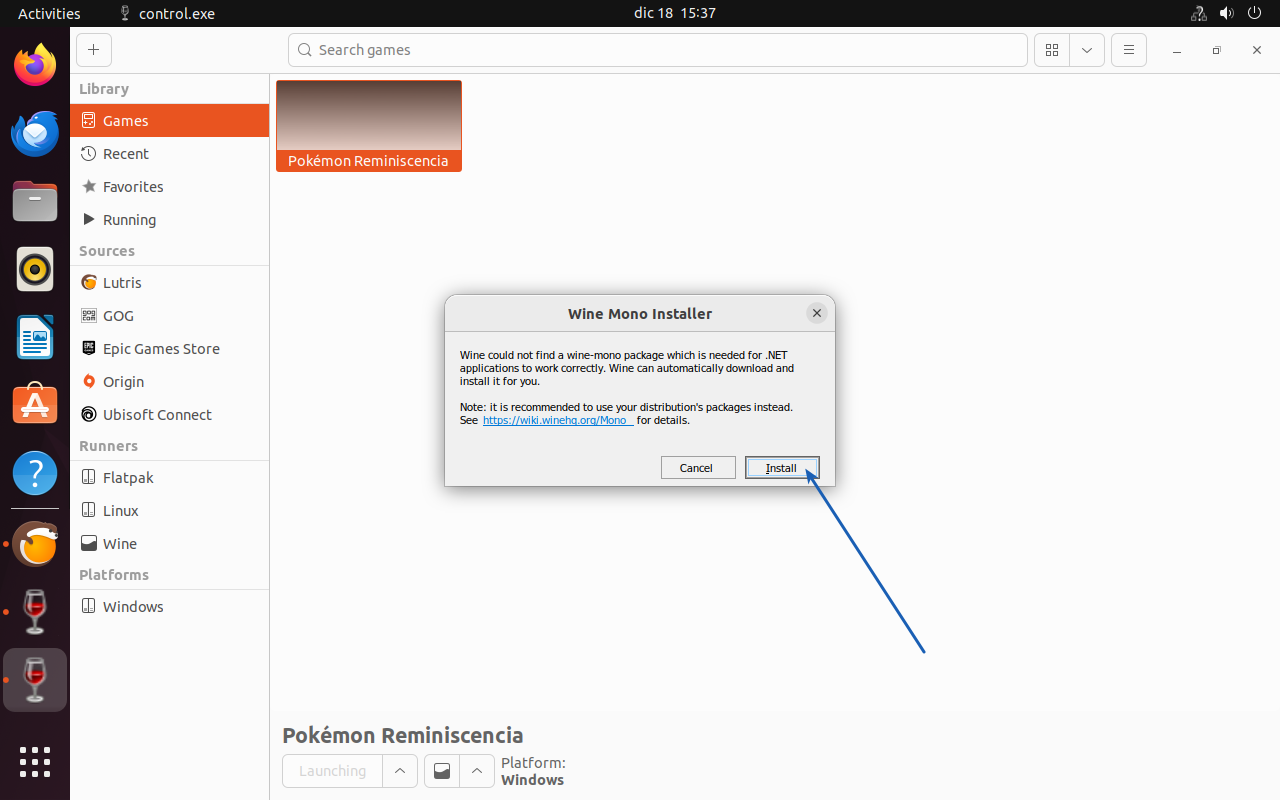Select Ubisoft Connect source
The image size is (1280, 800).
[170, 414]
